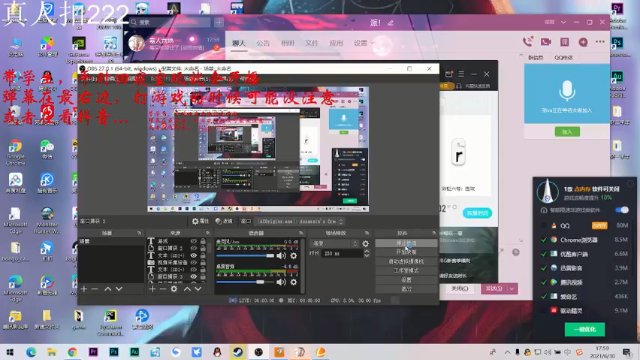Move scene up in Scenes panel
Image resolution: width=640 pixels, height=360 pixels.
[x=108, y=289]
